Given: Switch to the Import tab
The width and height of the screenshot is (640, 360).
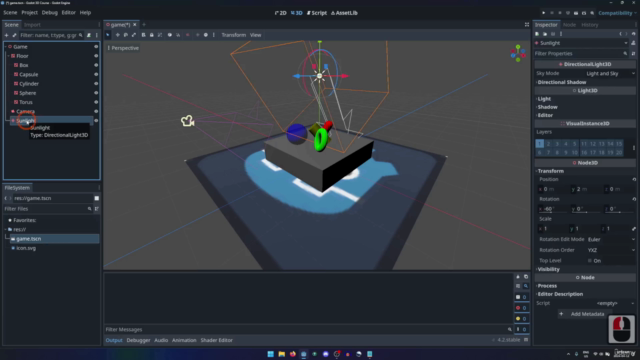Looking at the screenshot, I should (32, 25).
